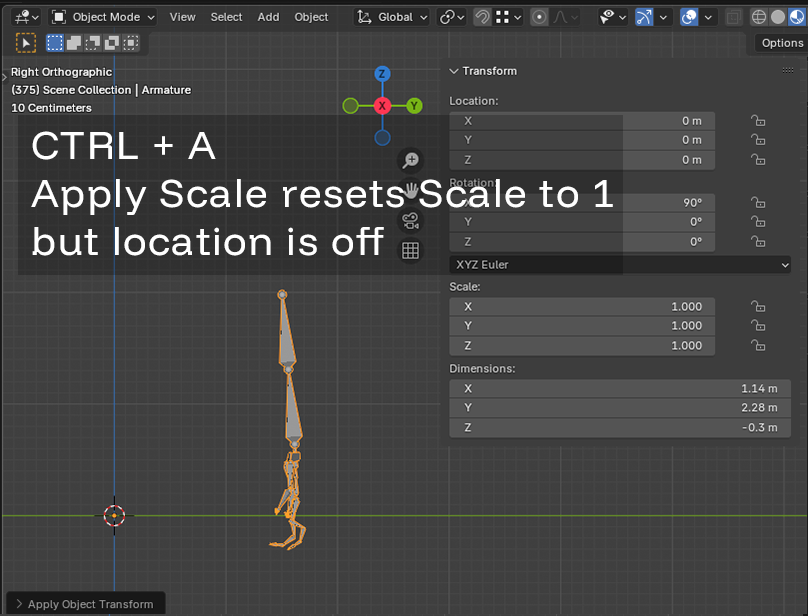Click the Dimensions X field
The image size is (808, 616).
[620, 389]
